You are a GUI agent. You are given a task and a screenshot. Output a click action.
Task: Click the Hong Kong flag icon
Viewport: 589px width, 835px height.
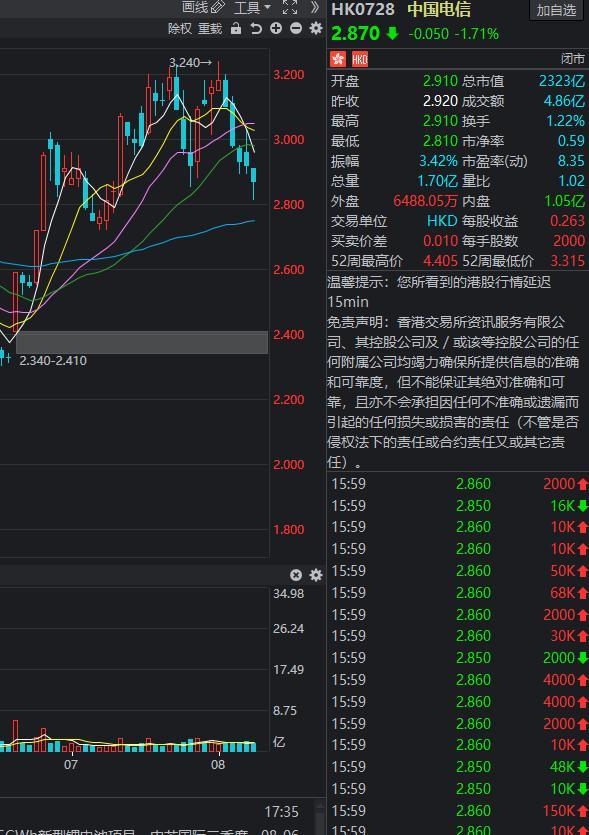pos(338,59)
